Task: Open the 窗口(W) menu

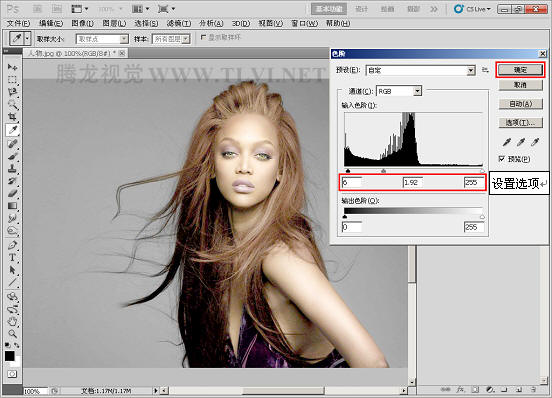Action: tap(305, 23)
